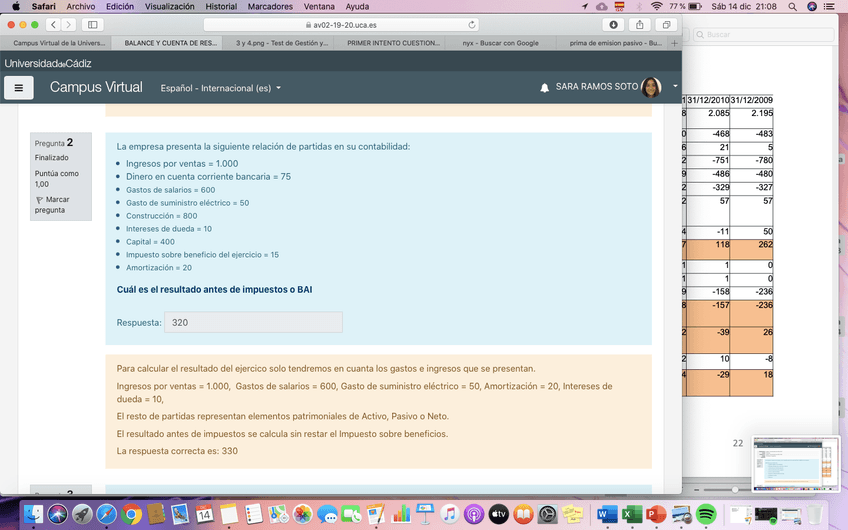Screen dimensions: 848x530
Task: Click Sara Ramos Soto's profile picture
Action: (x=651, y=87)
